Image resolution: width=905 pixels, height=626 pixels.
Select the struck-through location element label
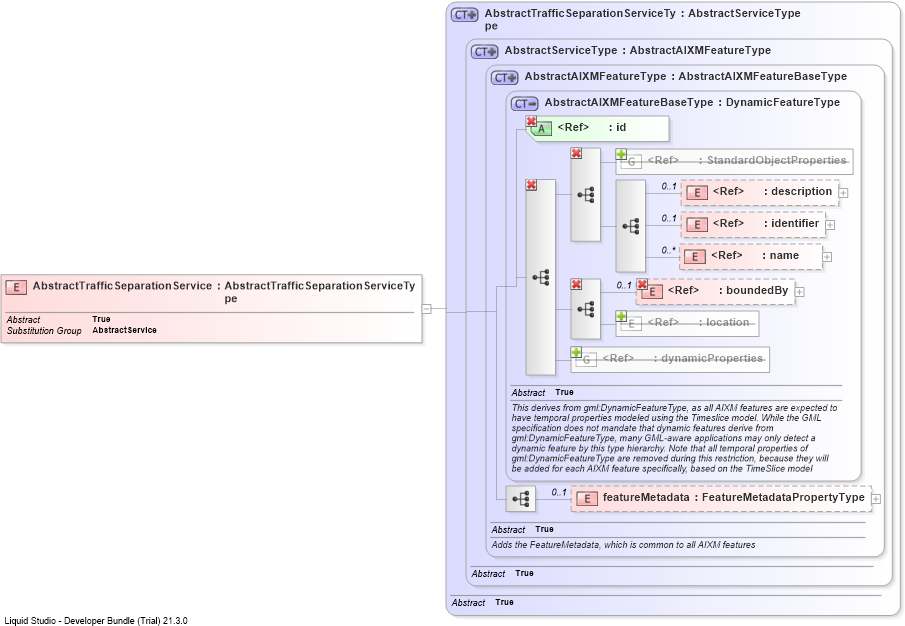(698, 323)
